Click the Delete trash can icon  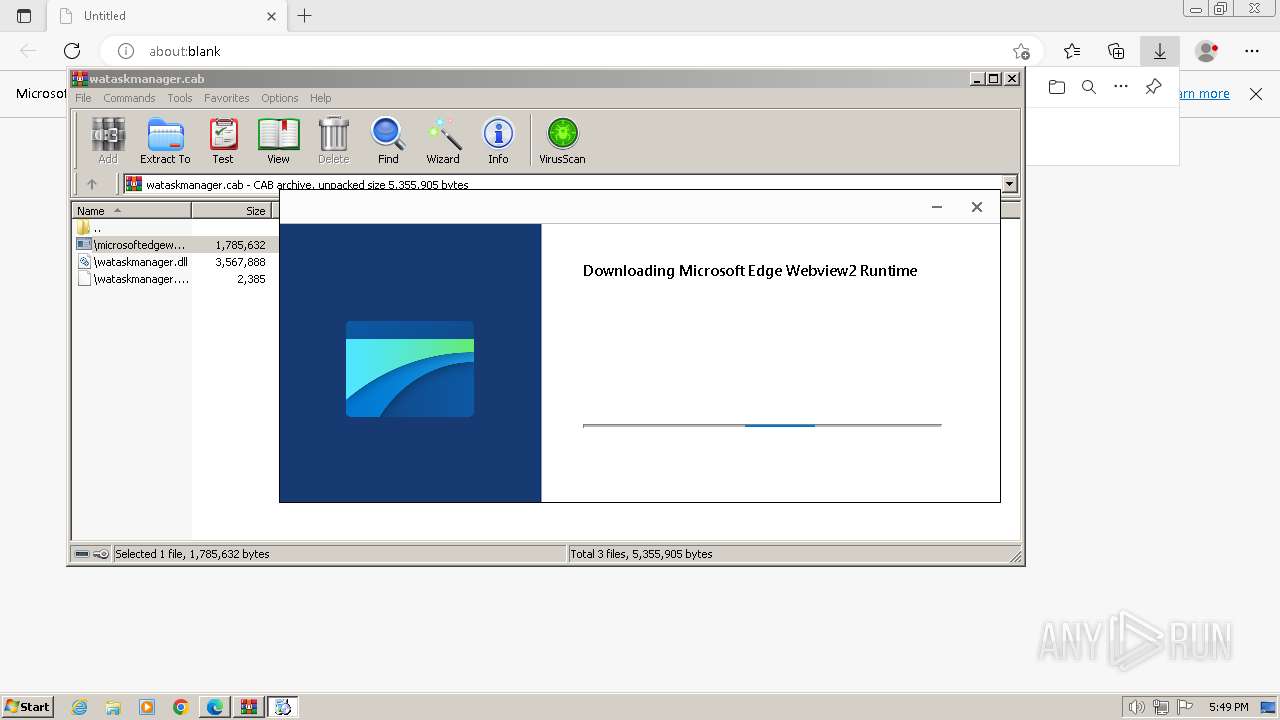(x=333, y=140)
